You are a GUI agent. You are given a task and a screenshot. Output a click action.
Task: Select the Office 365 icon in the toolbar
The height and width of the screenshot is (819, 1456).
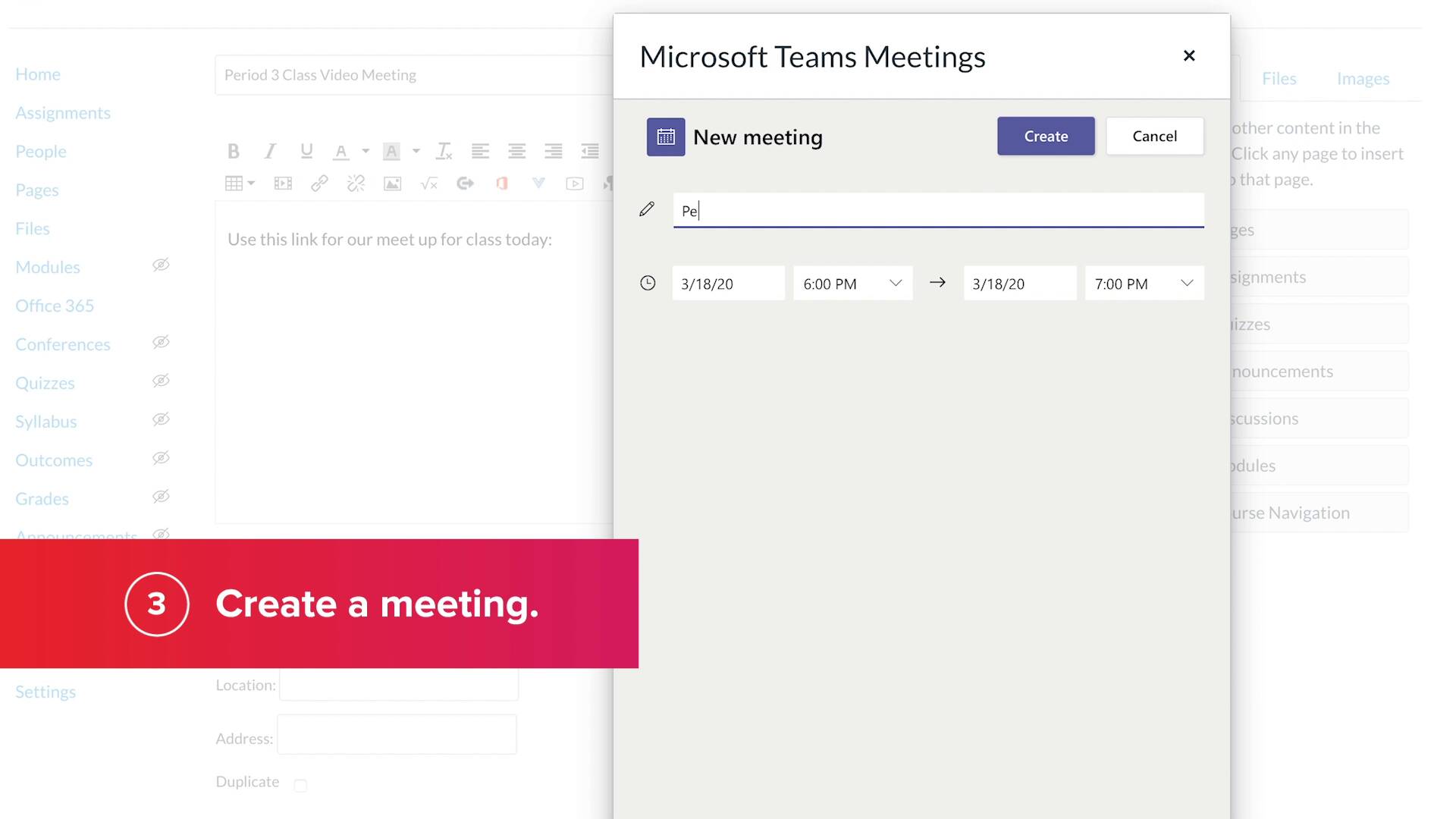[502, 183]
